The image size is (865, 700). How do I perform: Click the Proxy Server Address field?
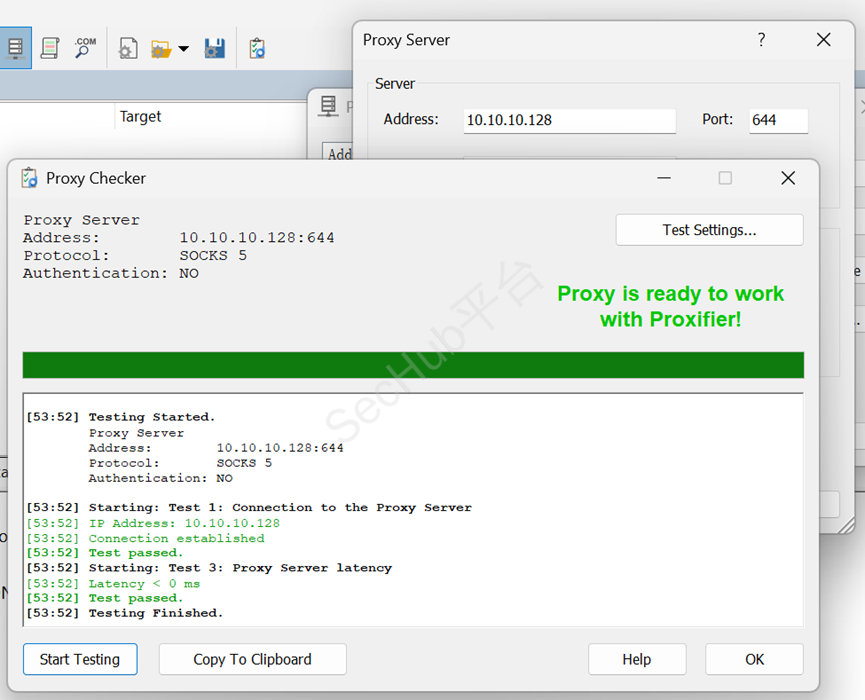(569, 120)
